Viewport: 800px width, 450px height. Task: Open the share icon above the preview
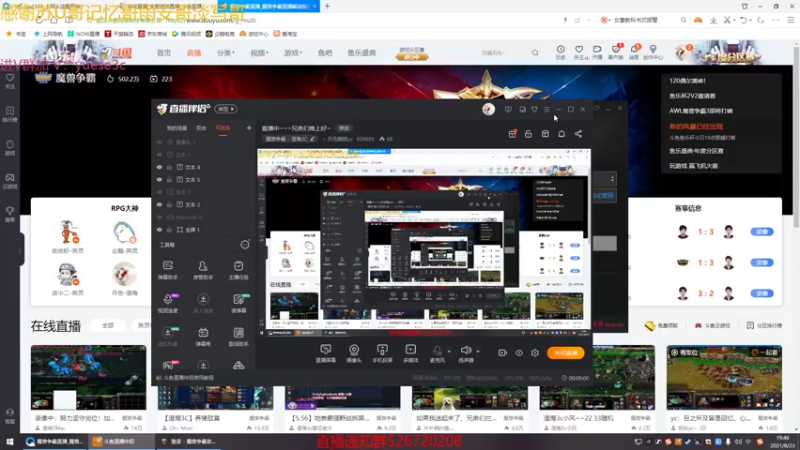tap(578, 134)
